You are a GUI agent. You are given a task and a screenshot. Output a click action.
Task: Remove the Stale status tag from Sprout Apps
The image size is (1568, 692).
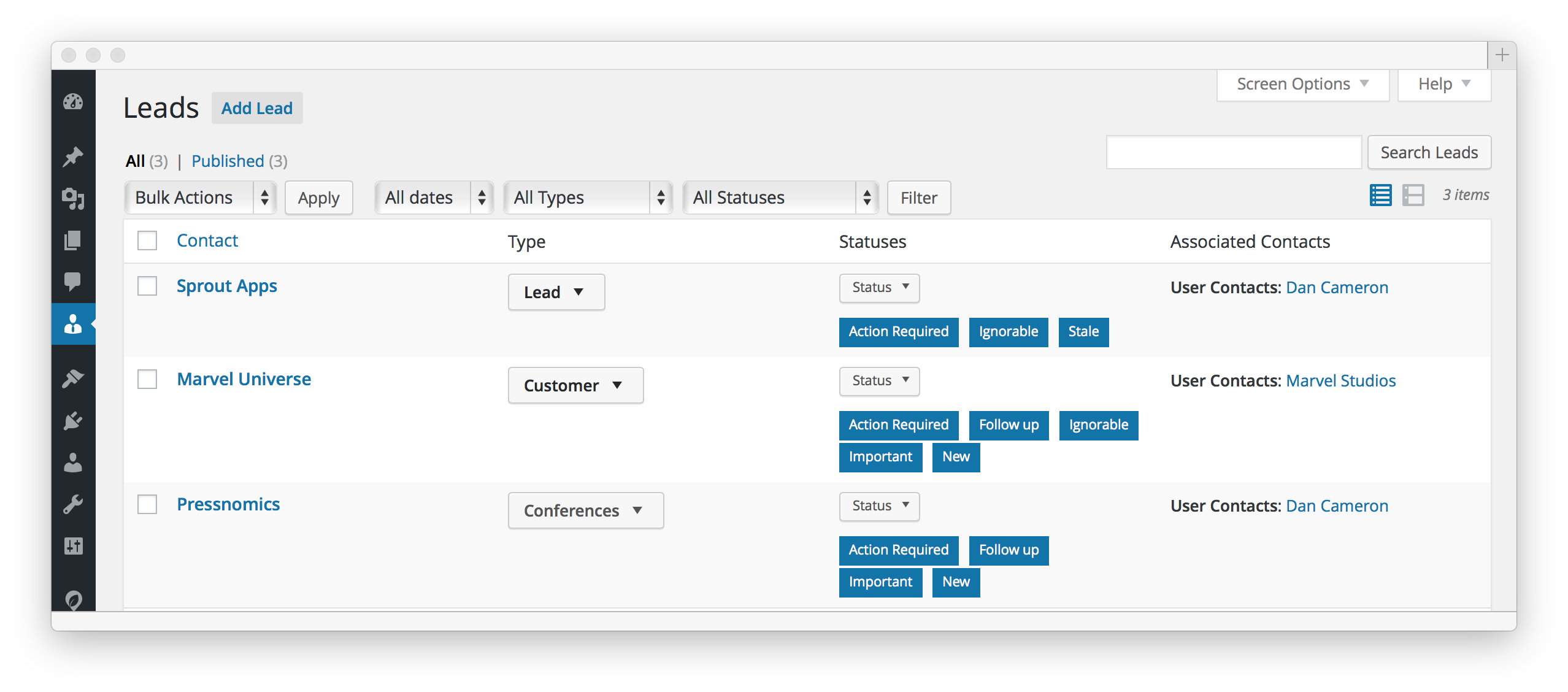click(x=1083, y=332)
